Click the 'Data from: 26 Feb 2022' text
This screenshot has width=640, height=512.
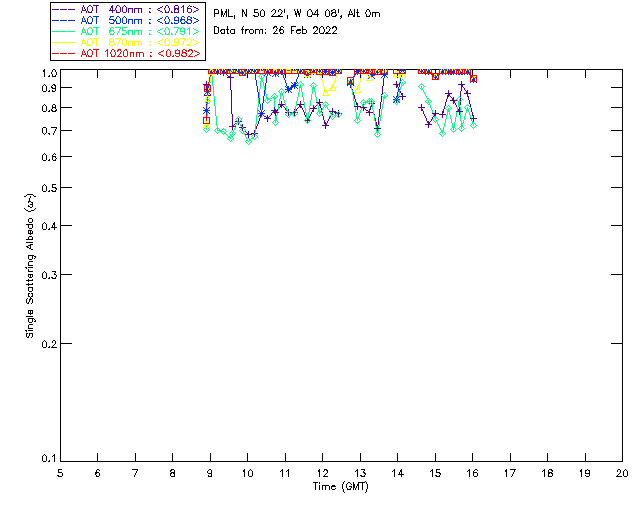click(276, 31)
